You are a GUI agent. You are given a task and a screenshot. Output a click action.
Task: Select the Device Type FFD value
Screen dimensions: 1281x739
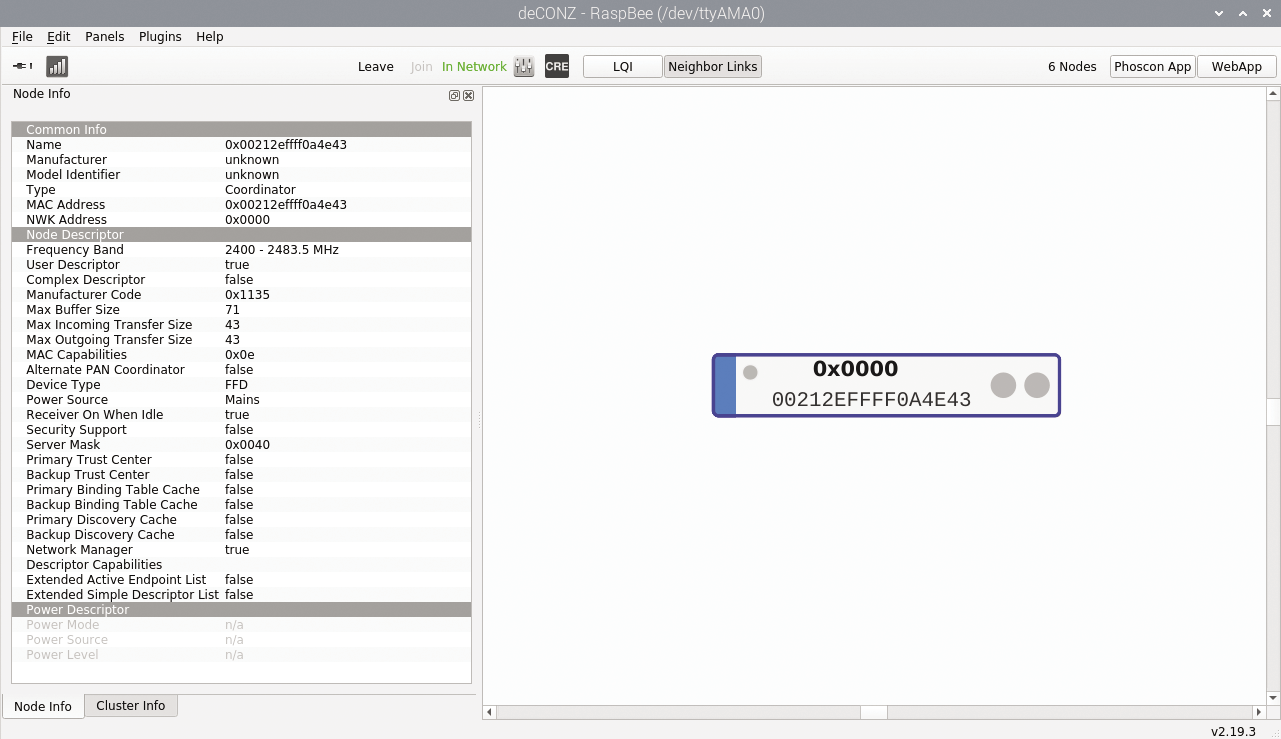(x=236, y=385)
